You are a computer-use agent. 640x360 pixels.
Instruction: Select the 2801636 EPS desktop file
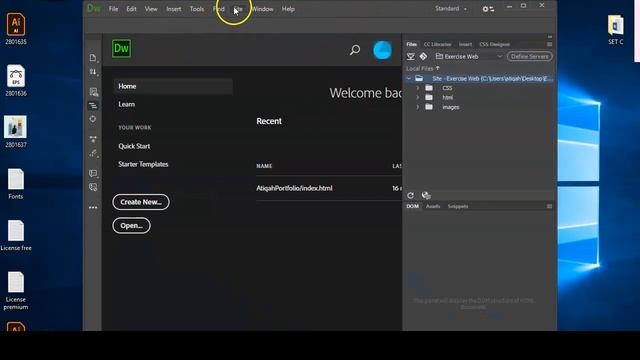click(16, 80)
